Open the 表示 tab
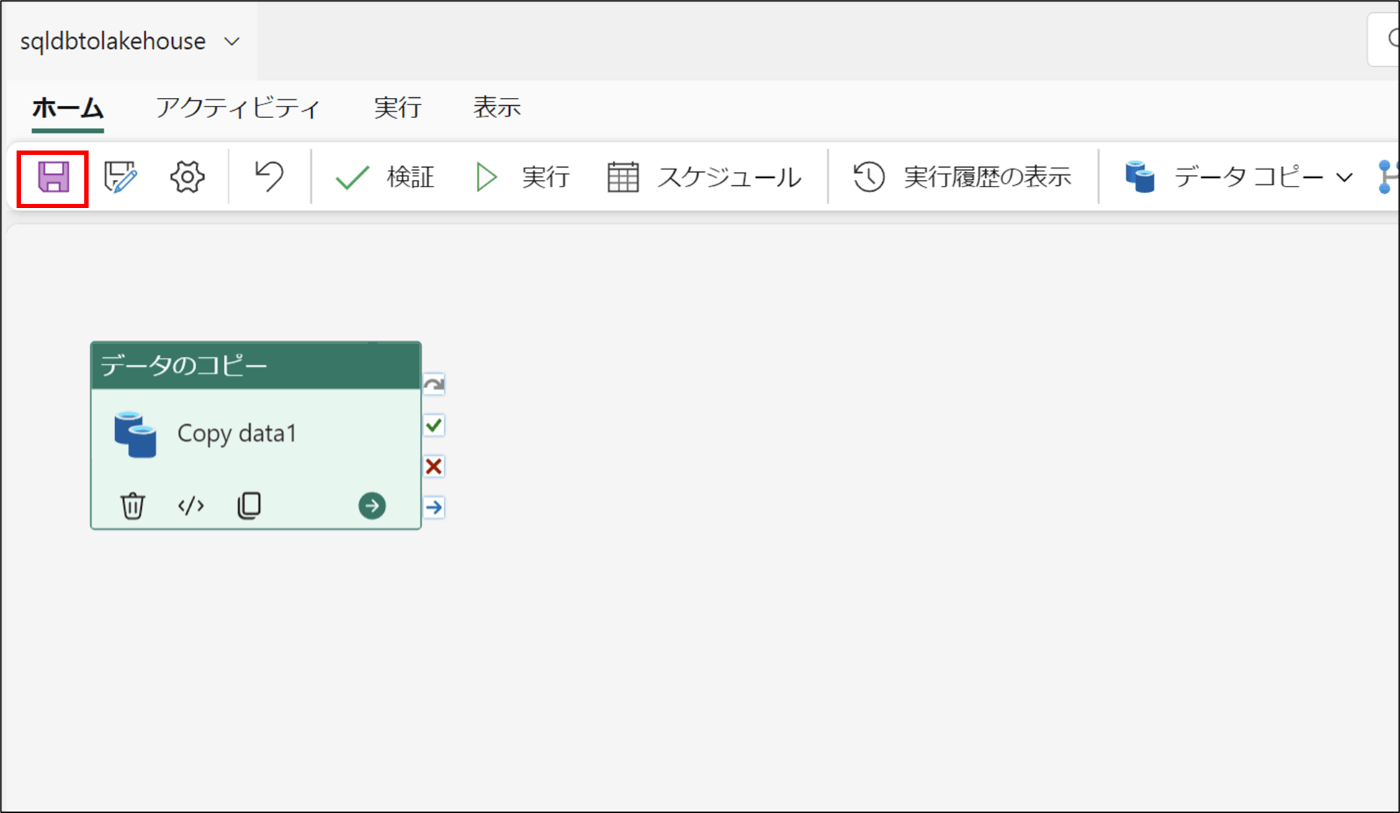This screenshot has width=1400, height=813. click(497, 108)
